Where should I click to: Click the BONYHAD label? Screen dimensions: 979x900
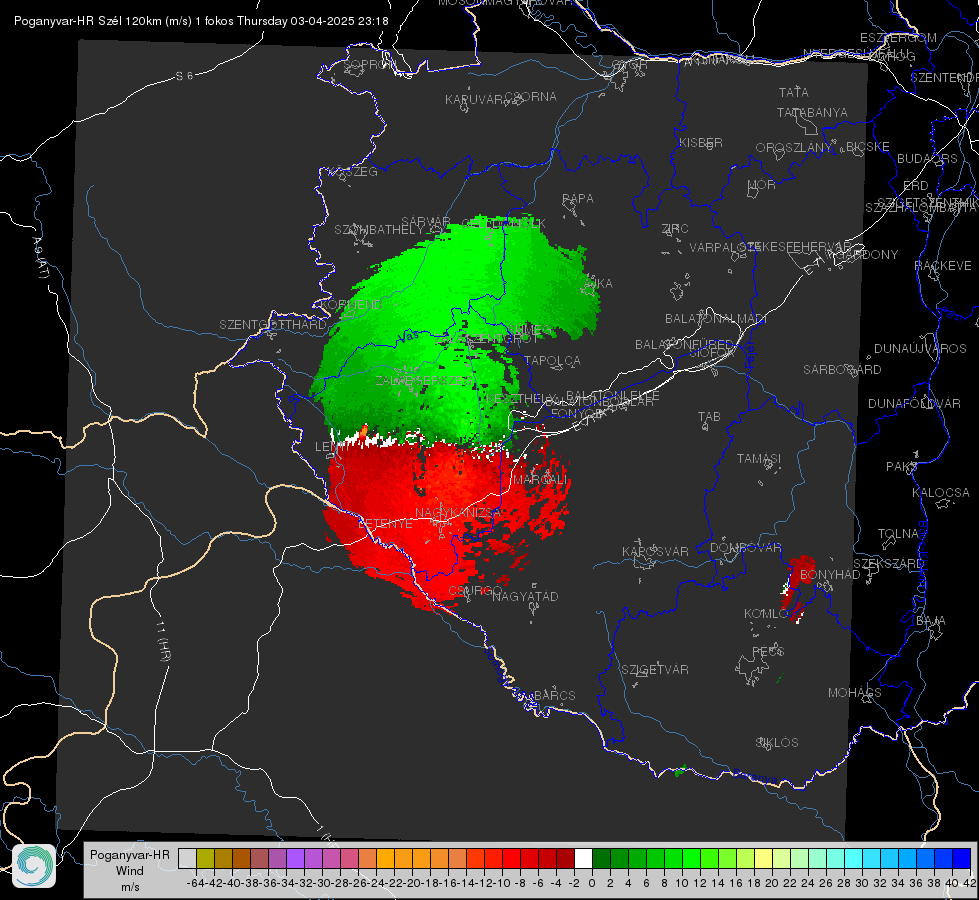[830, 574]
